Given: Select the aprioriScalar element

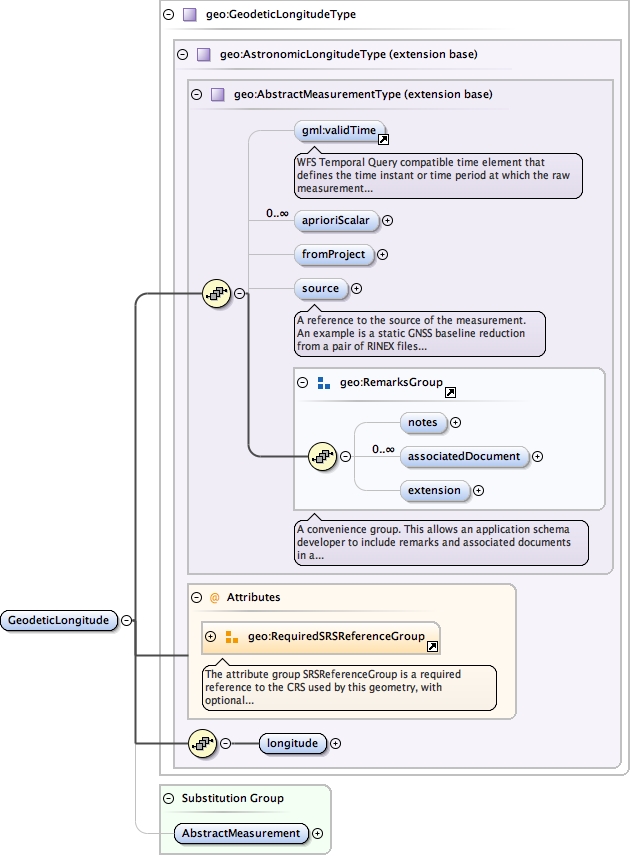Looking at the screenshot, I should pos(336,221).
